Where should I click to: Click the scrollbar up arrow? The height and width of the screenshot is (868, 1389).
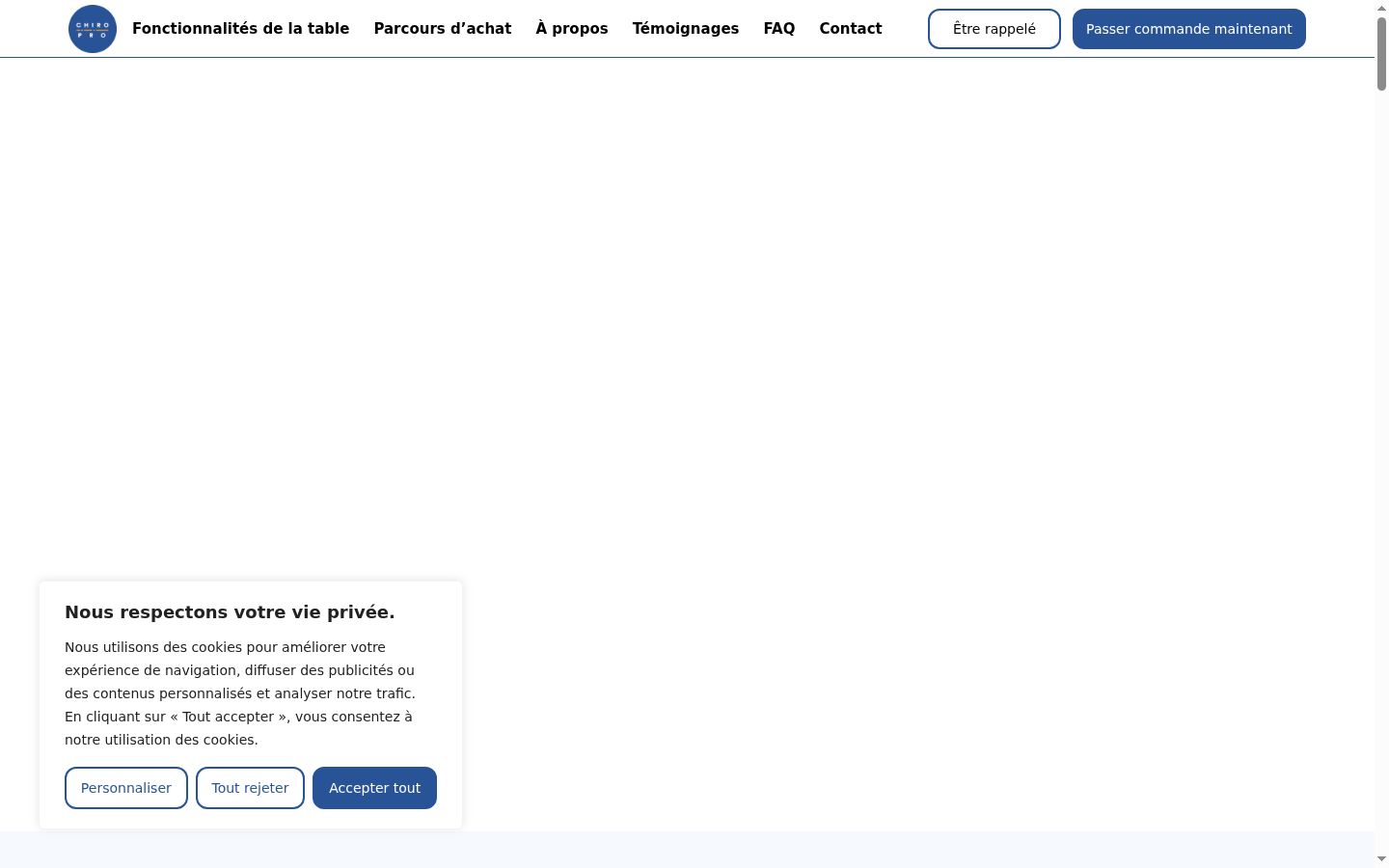(1381, 7)
